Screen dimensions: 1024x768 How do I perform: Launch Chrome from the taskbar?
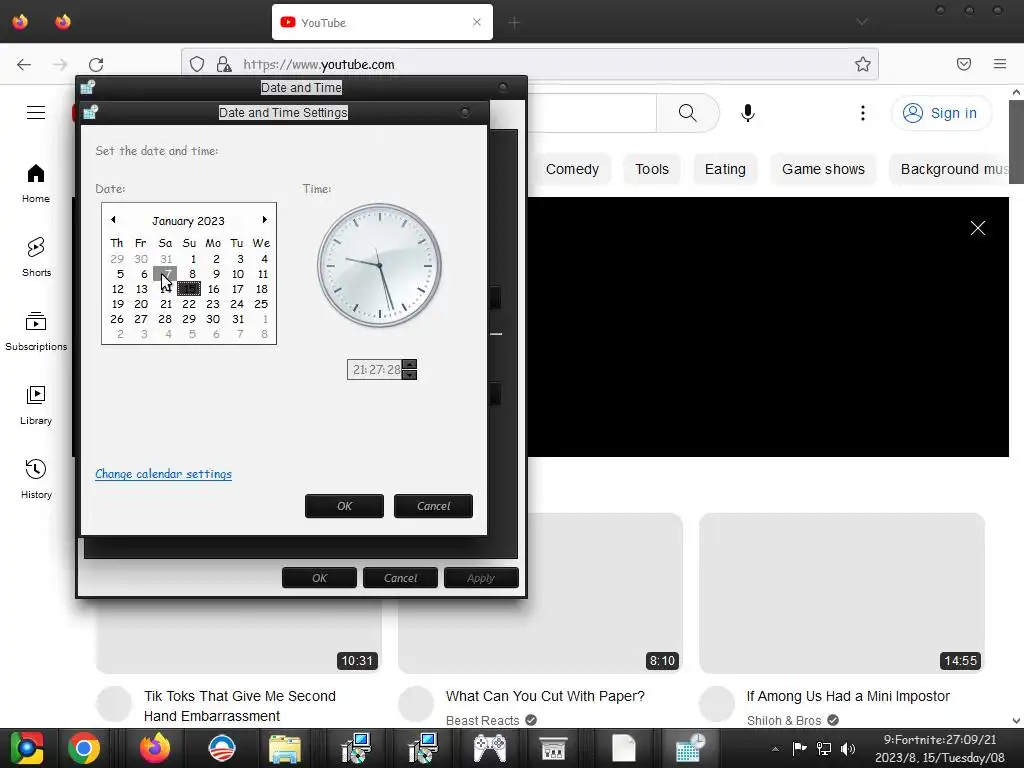click(84, 748)
